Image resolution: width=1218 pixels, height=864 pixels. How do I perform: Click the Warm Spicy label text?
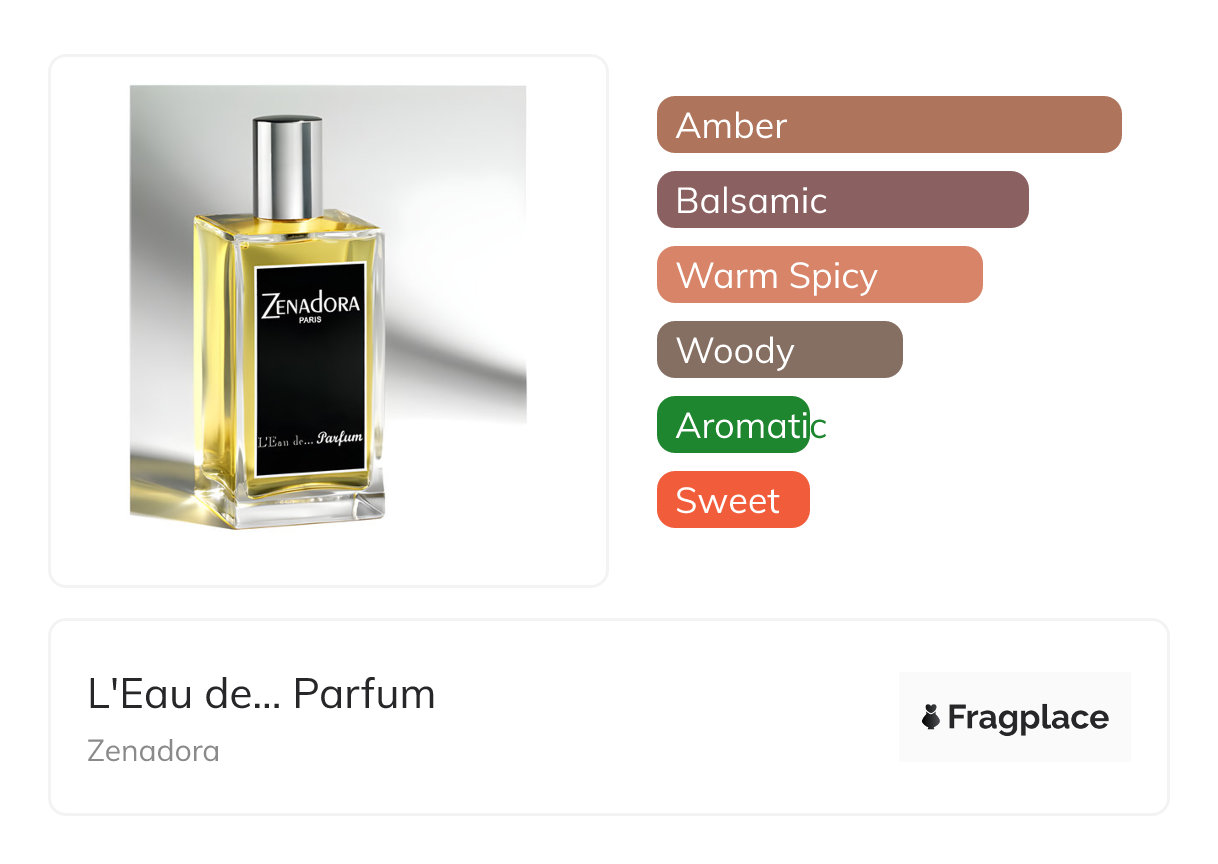coord(777,276)
